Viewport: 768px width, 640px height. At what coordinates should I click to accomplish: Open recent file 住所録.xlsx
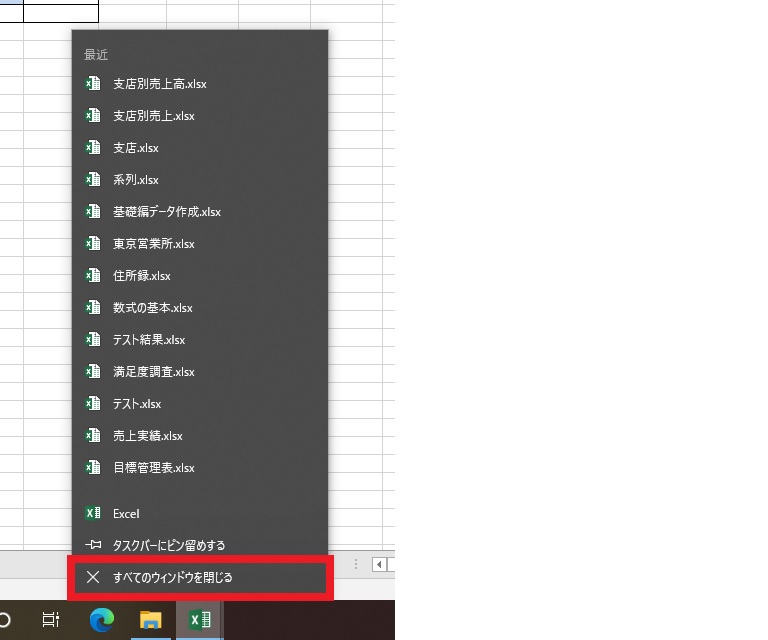200,276
